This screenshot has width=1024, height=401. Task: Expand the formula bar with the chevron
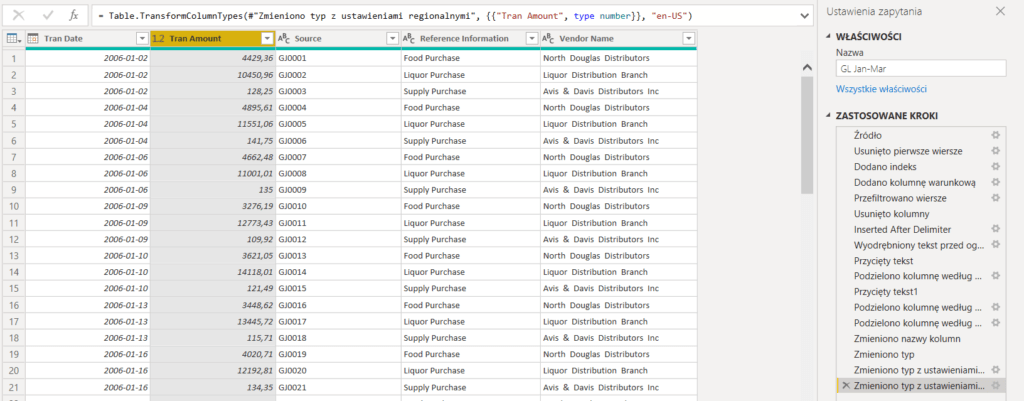click(805, 16)
